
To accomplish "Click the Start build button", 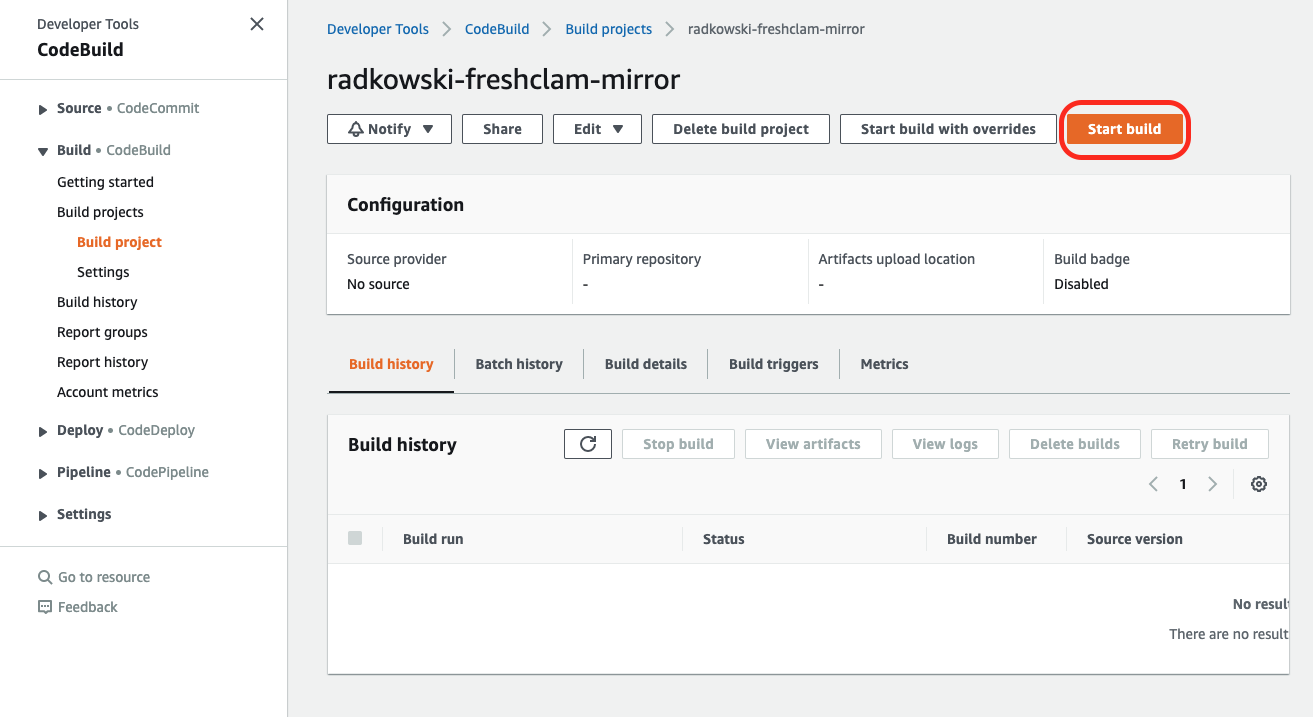I will tap(1125, 129).
